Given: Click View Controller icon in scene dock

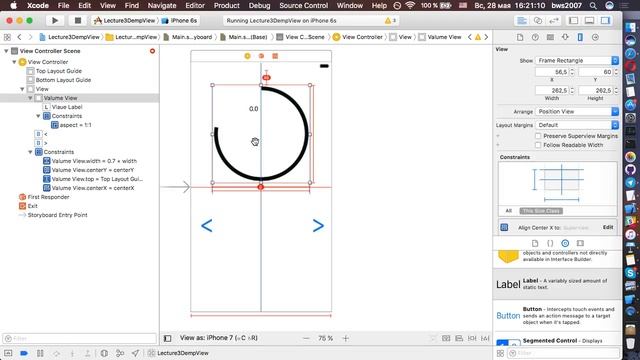Looking at the screenshot, I should click(247, 56).
